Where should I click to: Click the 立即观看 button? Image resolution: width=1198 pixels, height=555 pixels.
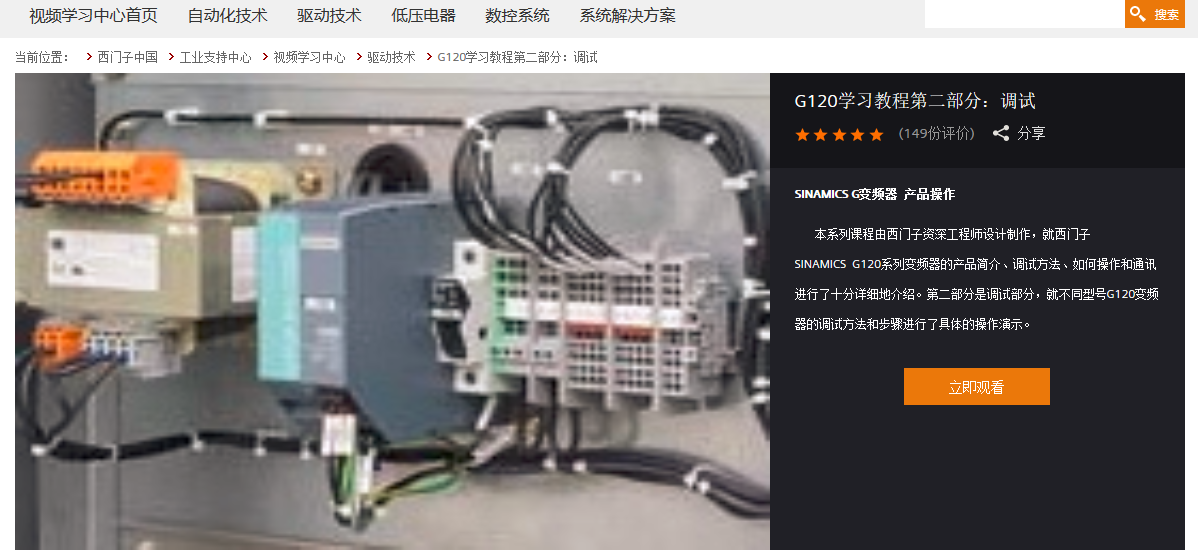point(976,387)
